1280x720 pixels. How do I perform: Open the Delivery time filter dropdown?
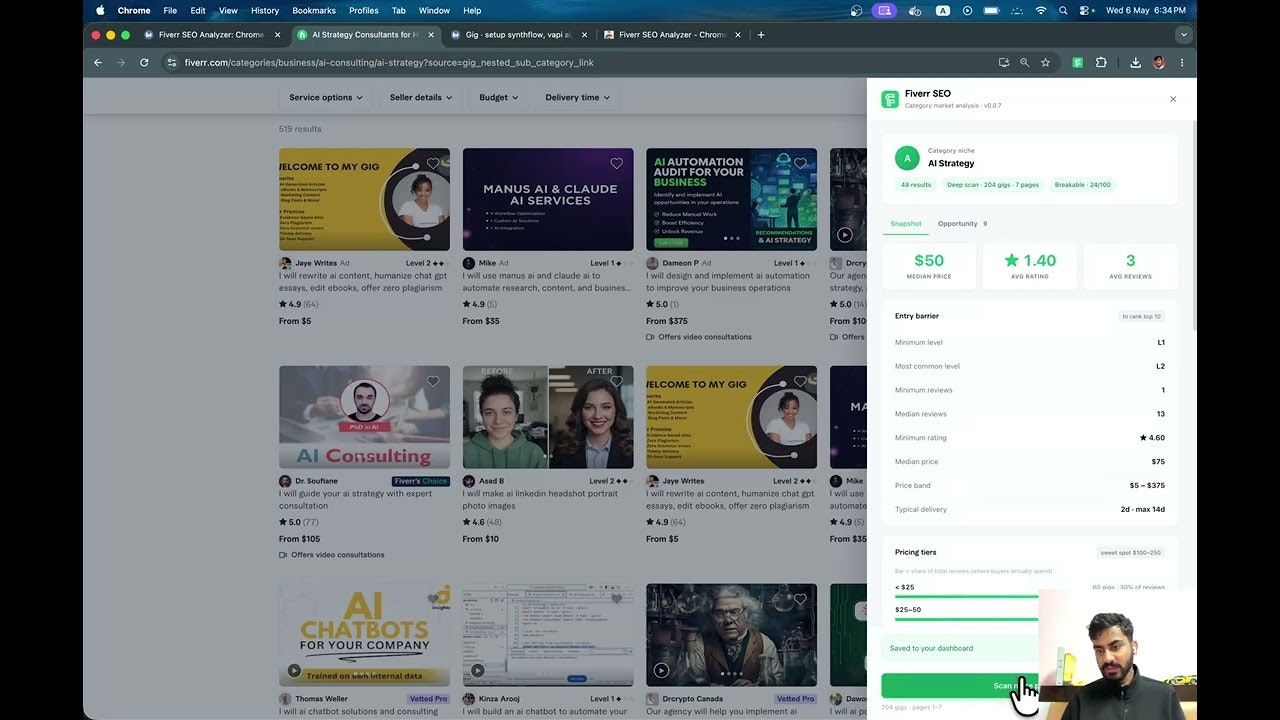pos(577,97)
